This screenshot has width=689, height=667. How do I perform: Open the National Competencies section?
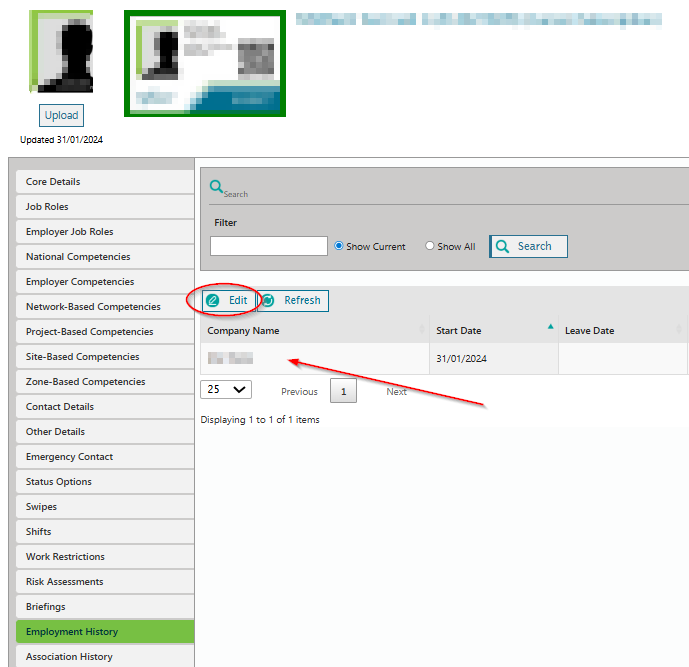tap(105, 257)
